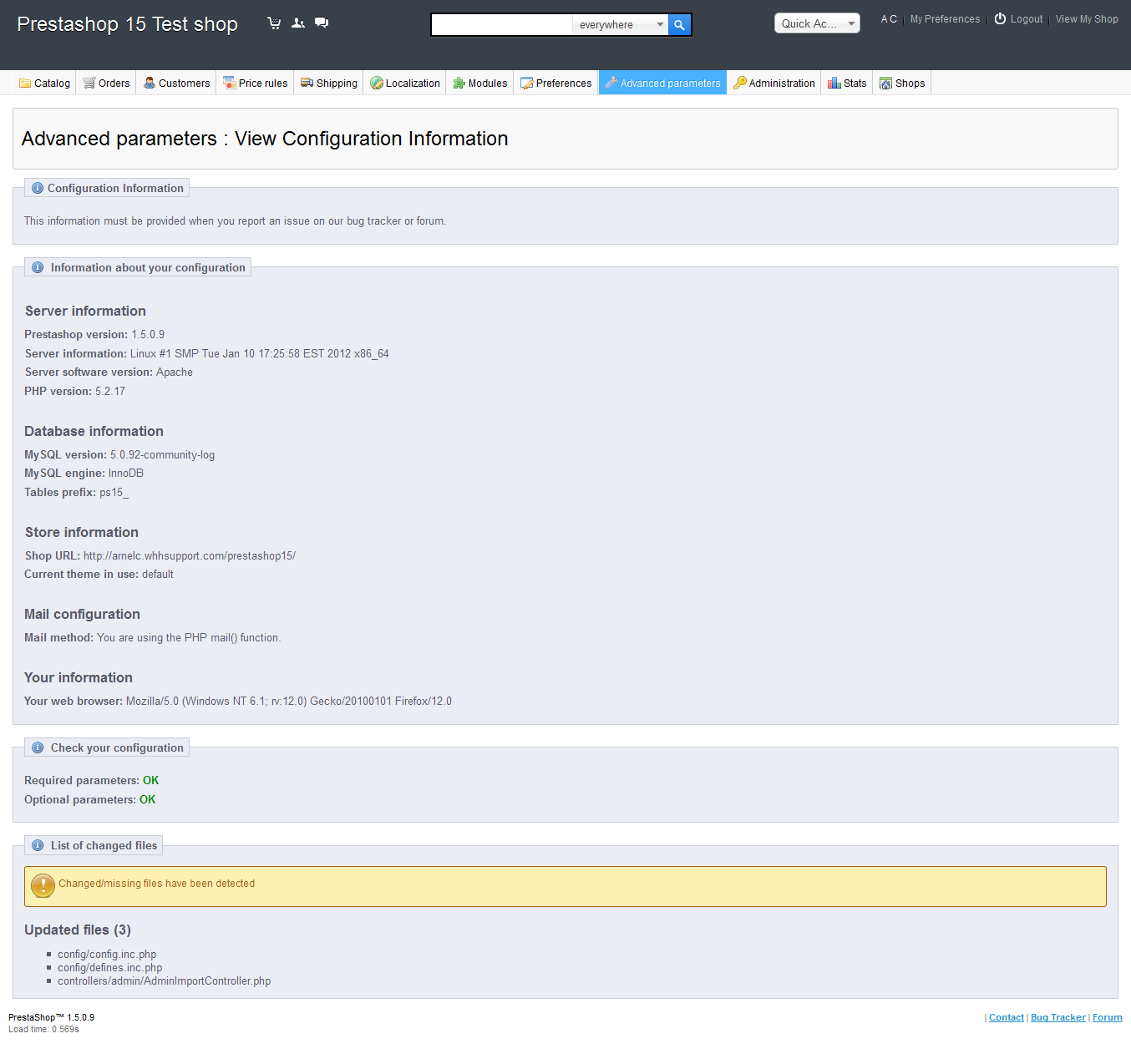Open the Preferences menu tab
The width and height of the screenshot is (1131, 1064).
click(555, 84)
